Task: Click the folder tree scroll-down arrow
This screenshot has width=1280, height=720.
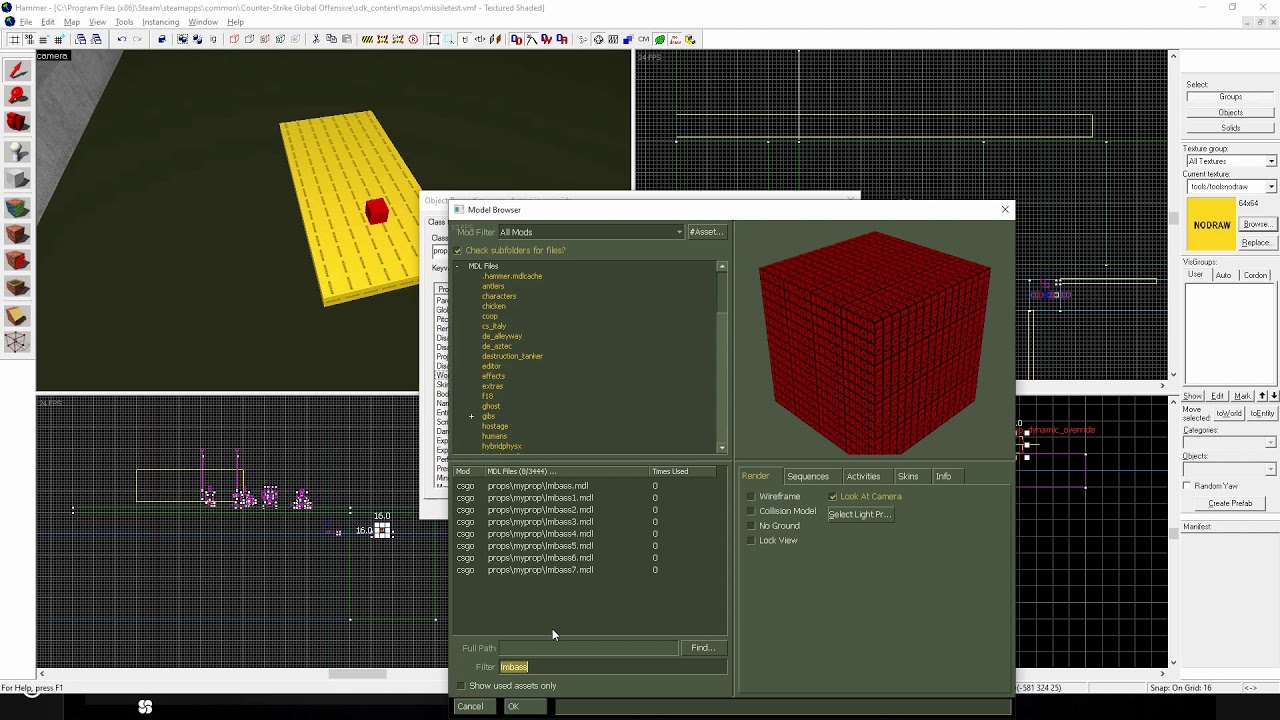Action: pyautogui.click(x=722, y=448)
